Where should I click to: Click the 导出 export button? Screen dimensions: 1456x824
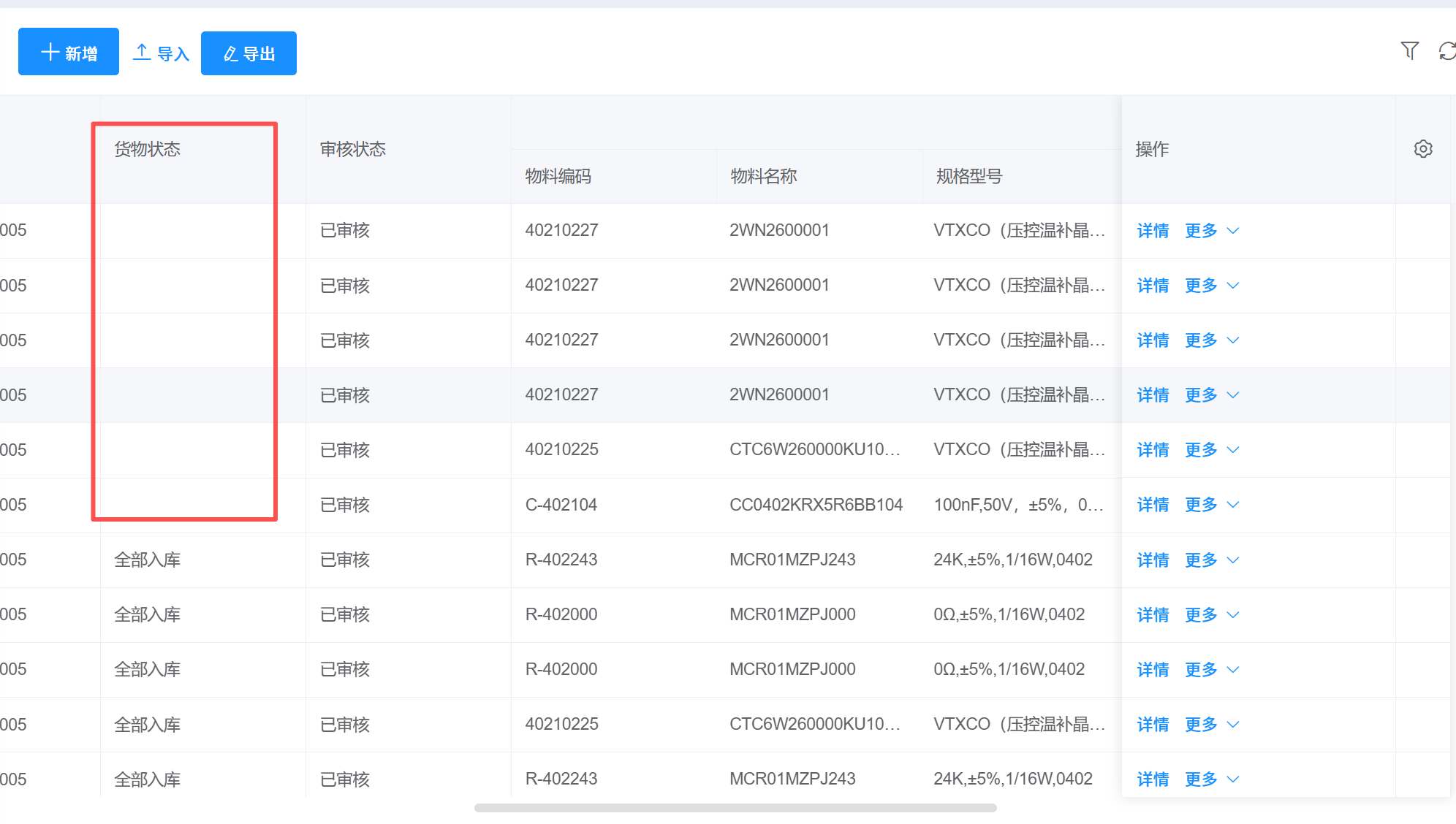[249, 53]
